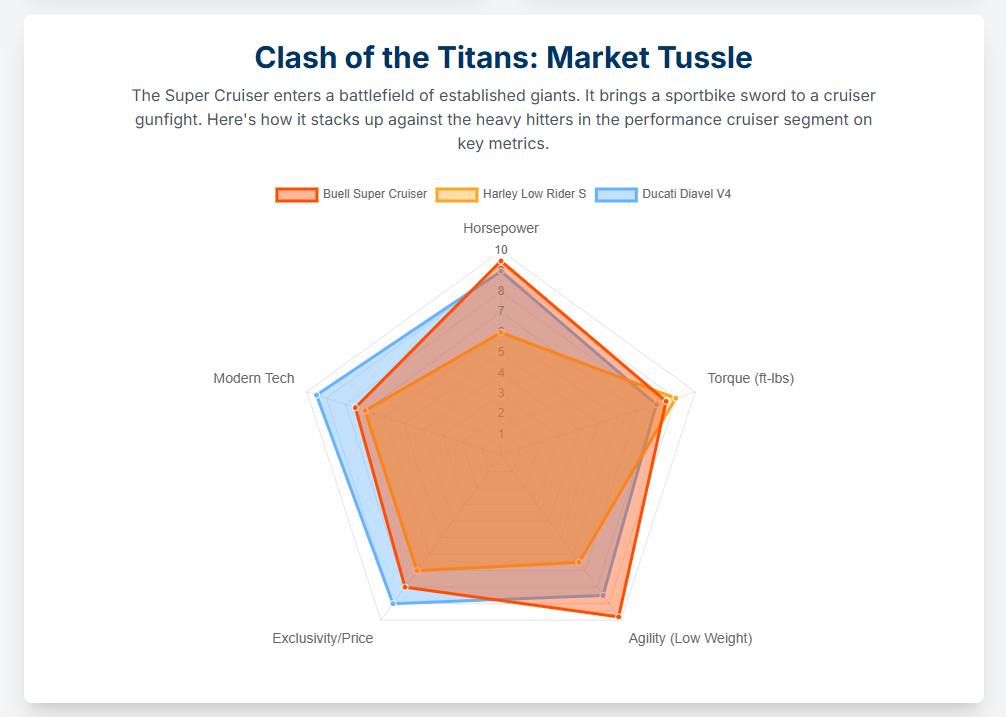Toggle the Buell Super Cruiser legend label

[x=374, y=194]
